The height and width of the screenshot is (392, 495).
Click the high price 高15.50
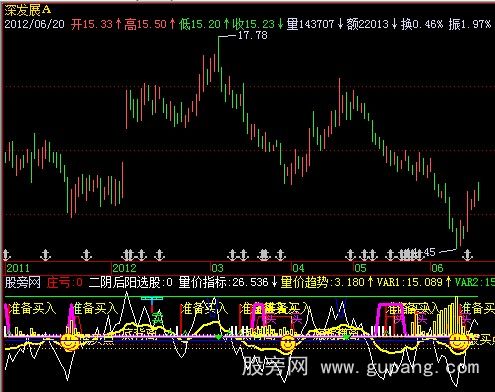[145, 24]
